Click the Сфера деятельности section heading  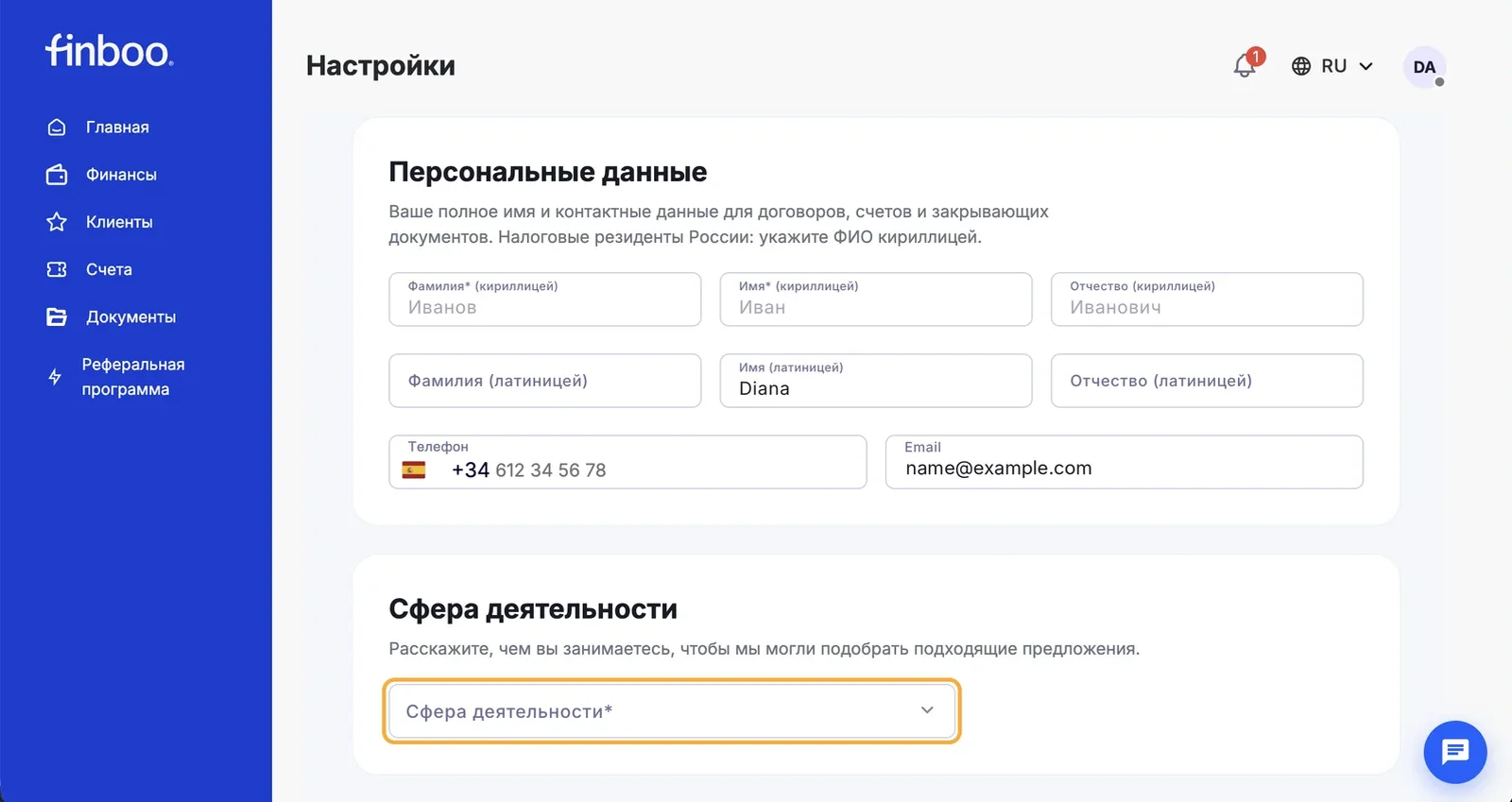tap(533, 609)
